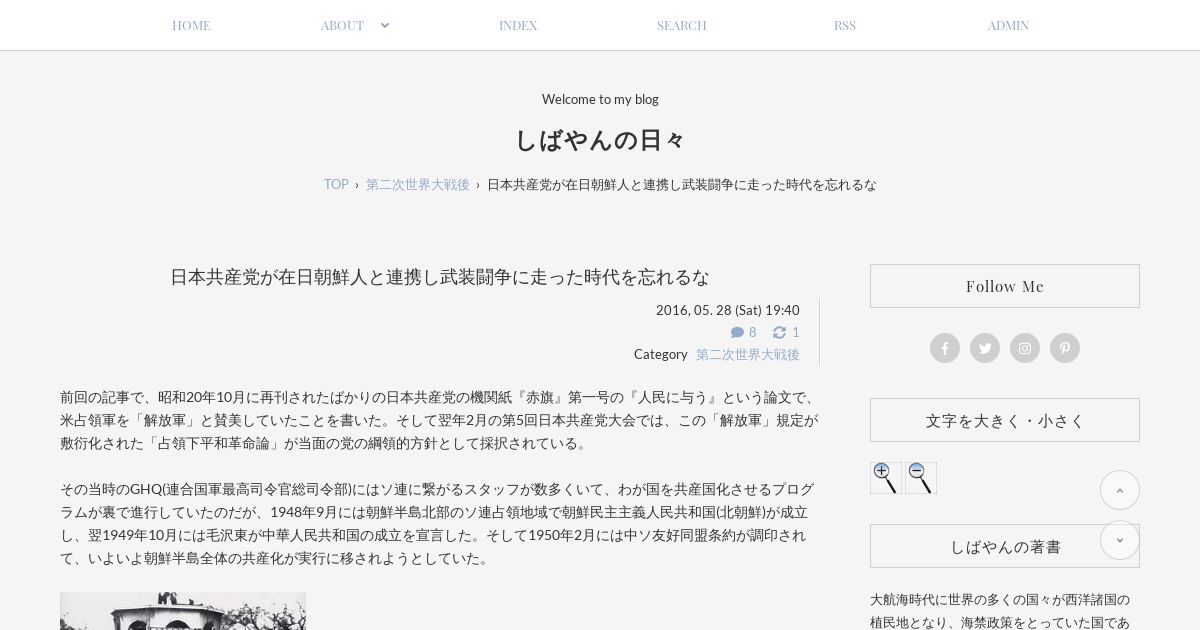
Task: Click the しばやんの著書 sidebar heading
Action: (x=1005, y=546)
